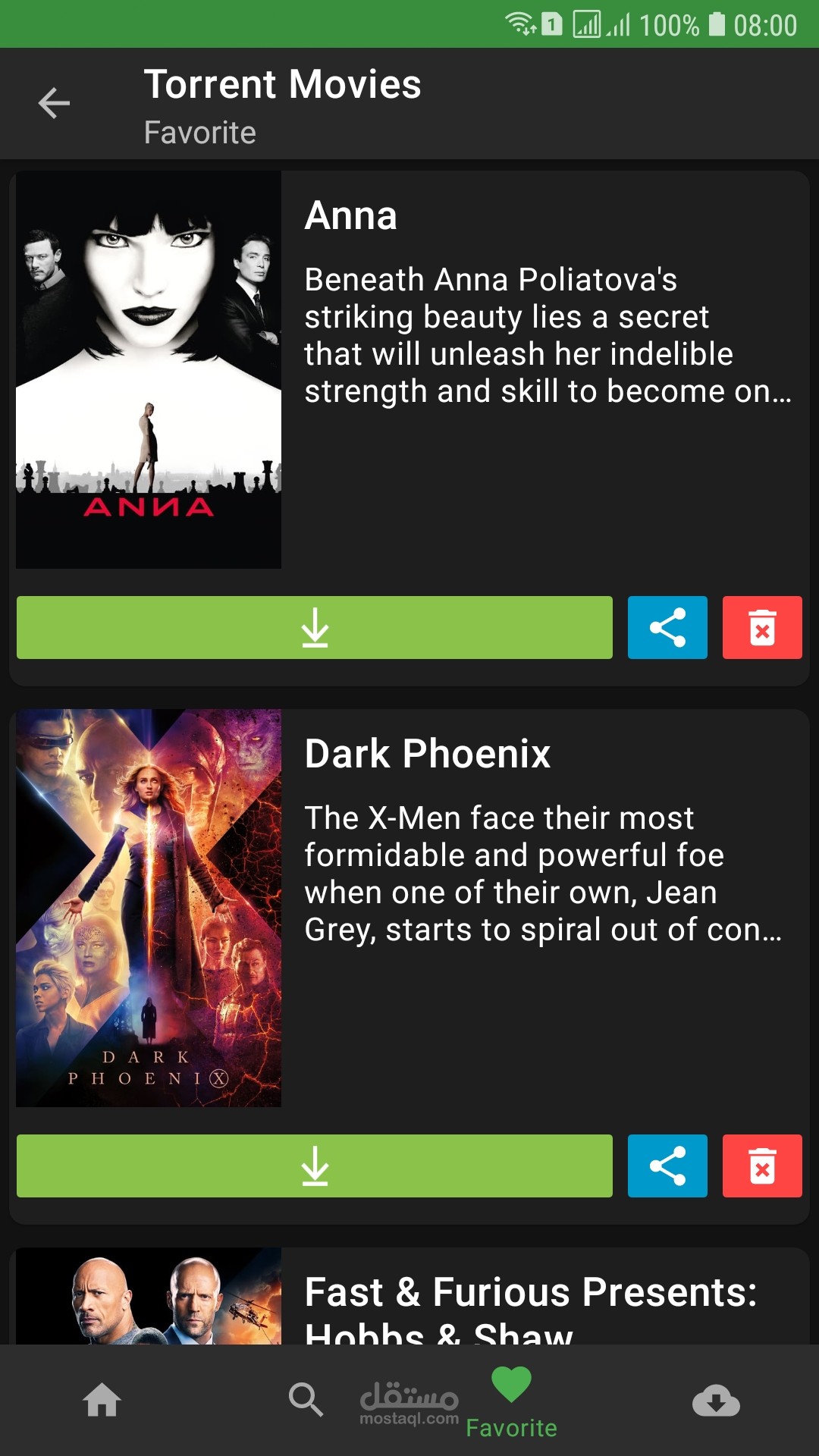Delete Dark Phoenix from favorites
The image size is (819, 1456).
point(762,1166)
